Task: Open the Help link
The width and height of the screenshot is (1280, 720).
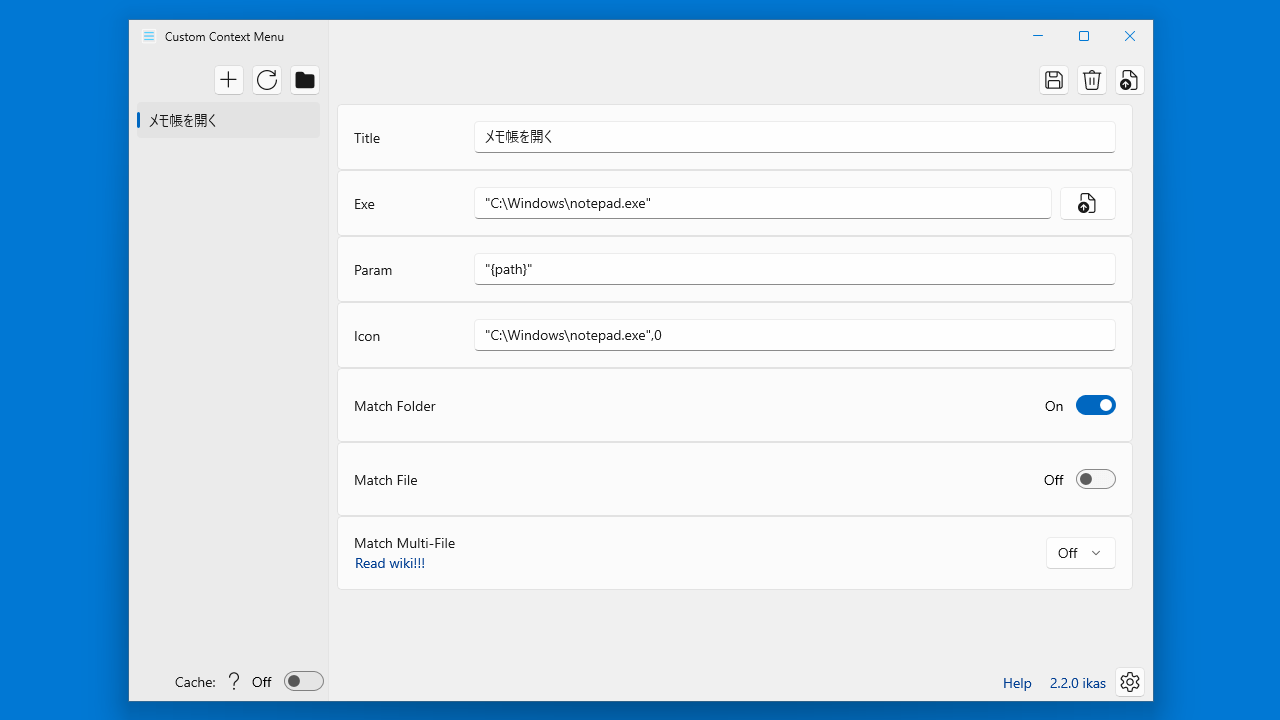Action: pyautogui.click(x=1017, y=683)
